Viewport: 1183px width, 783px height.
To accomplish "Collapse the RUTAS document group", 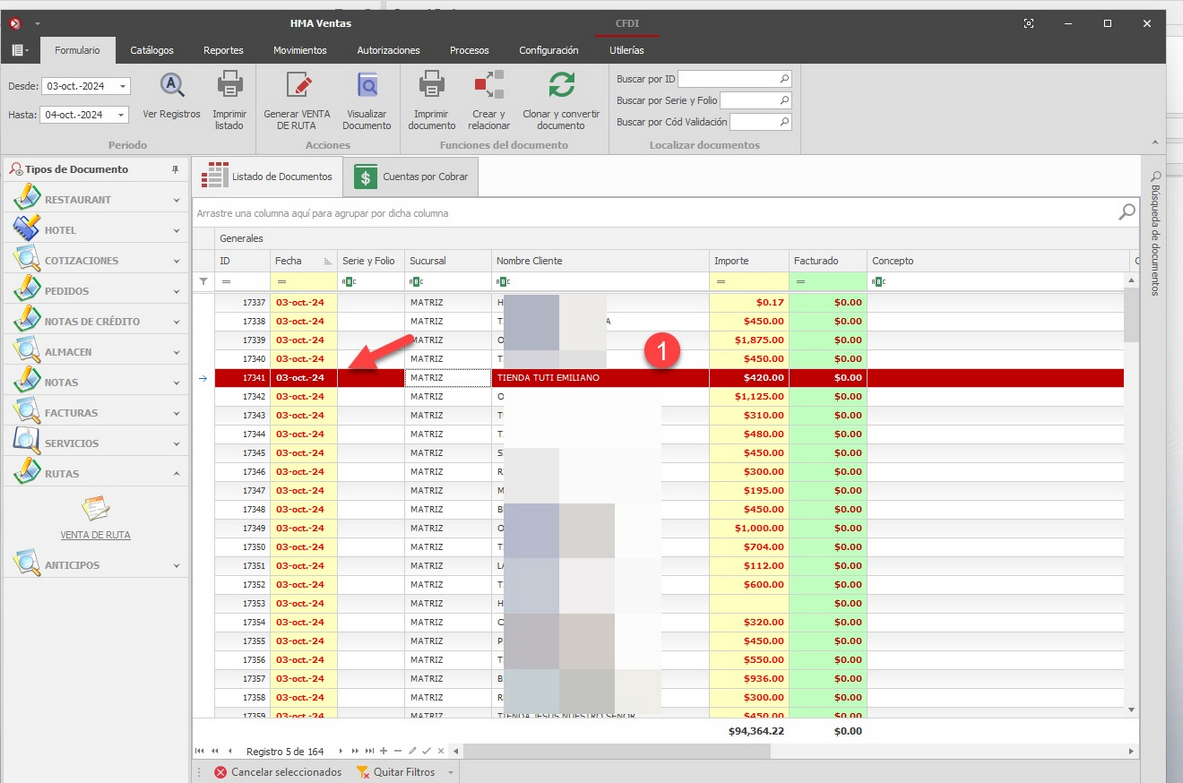I will (x=96, y=474).
